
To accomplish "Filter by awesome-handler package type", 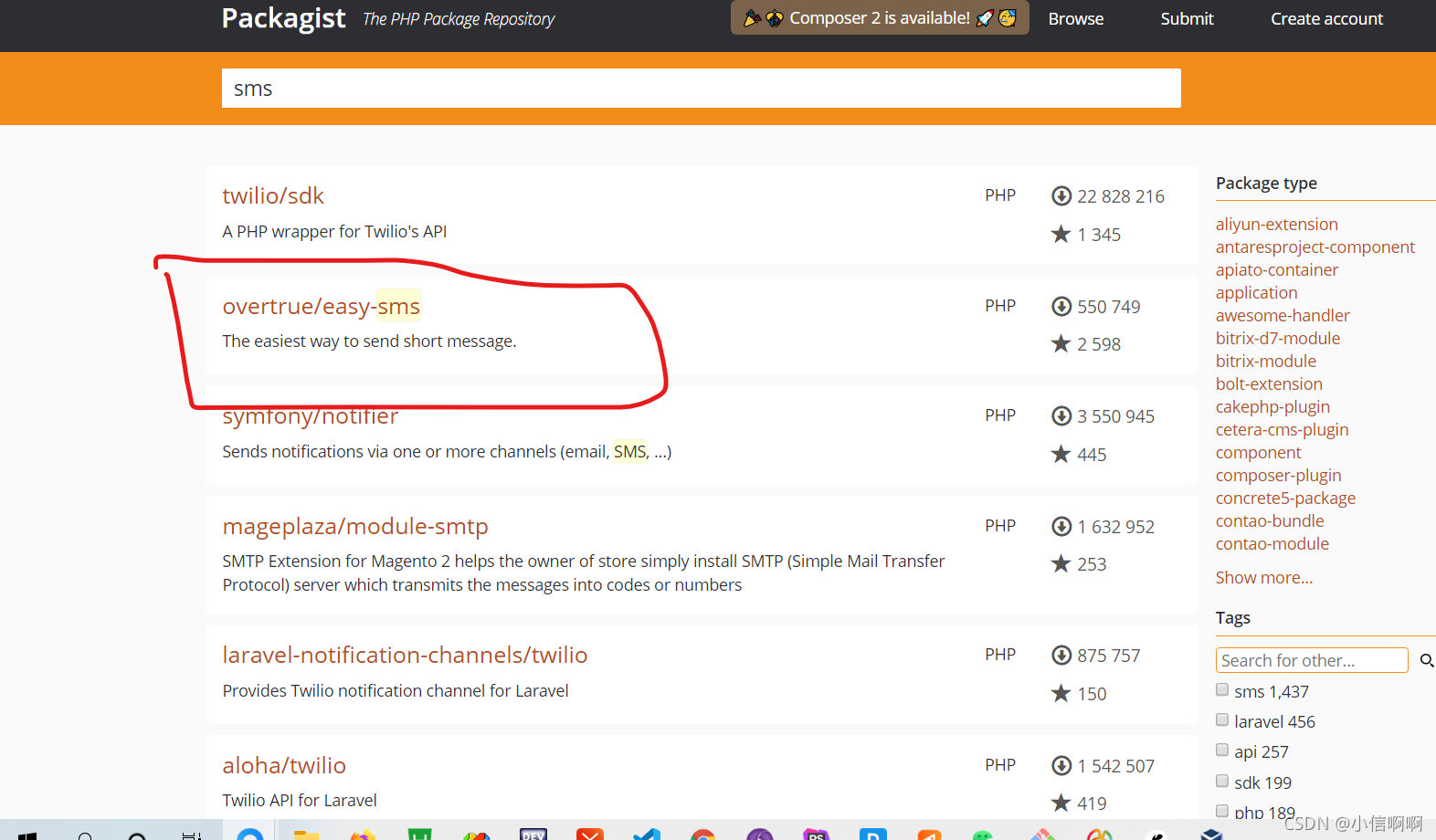I will coord(1283,316).
